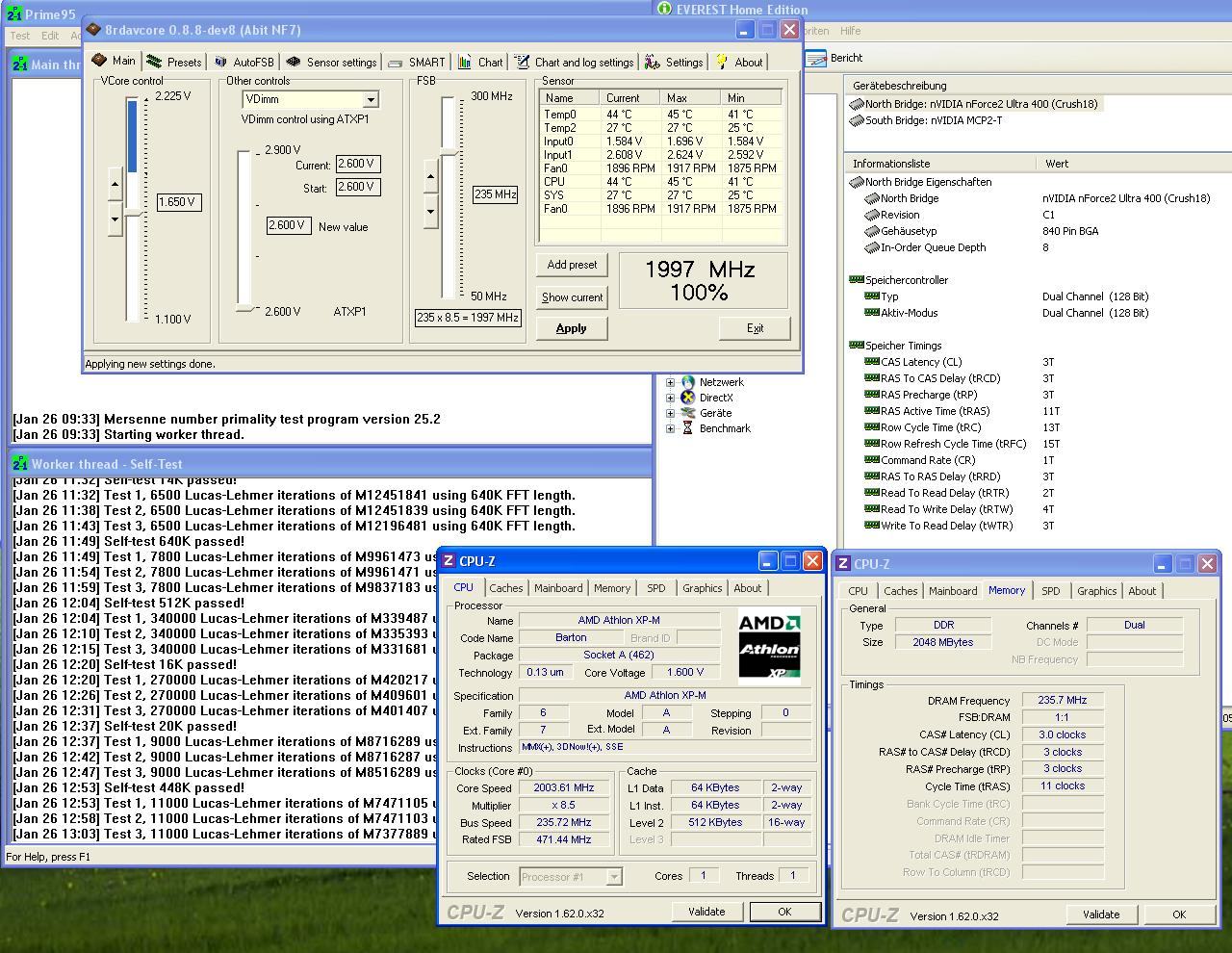This screenshot has width=1232, height=953.
Task: Click the Prime95 application icon in title bar
Action: 14,14
